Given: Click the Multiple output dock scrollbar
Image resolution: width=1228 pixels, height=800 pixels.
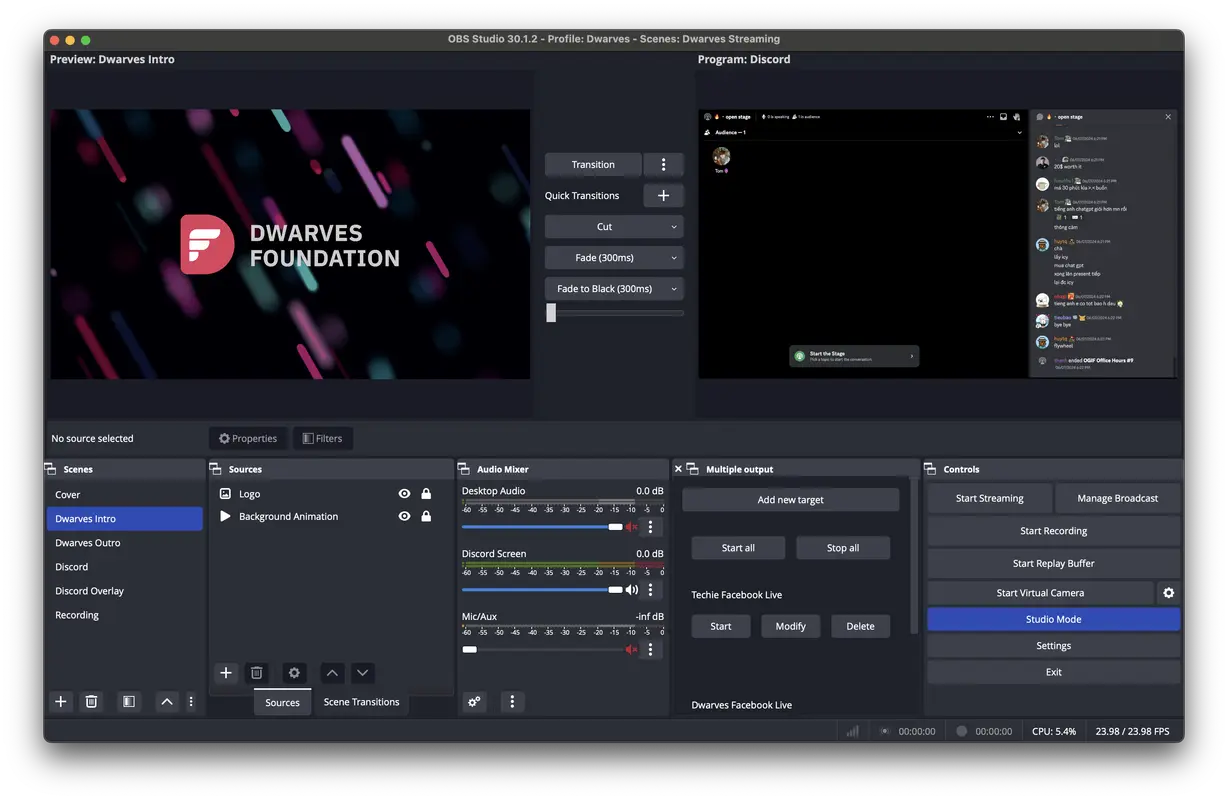Looking at the screenshot, I should coord(914,558).
